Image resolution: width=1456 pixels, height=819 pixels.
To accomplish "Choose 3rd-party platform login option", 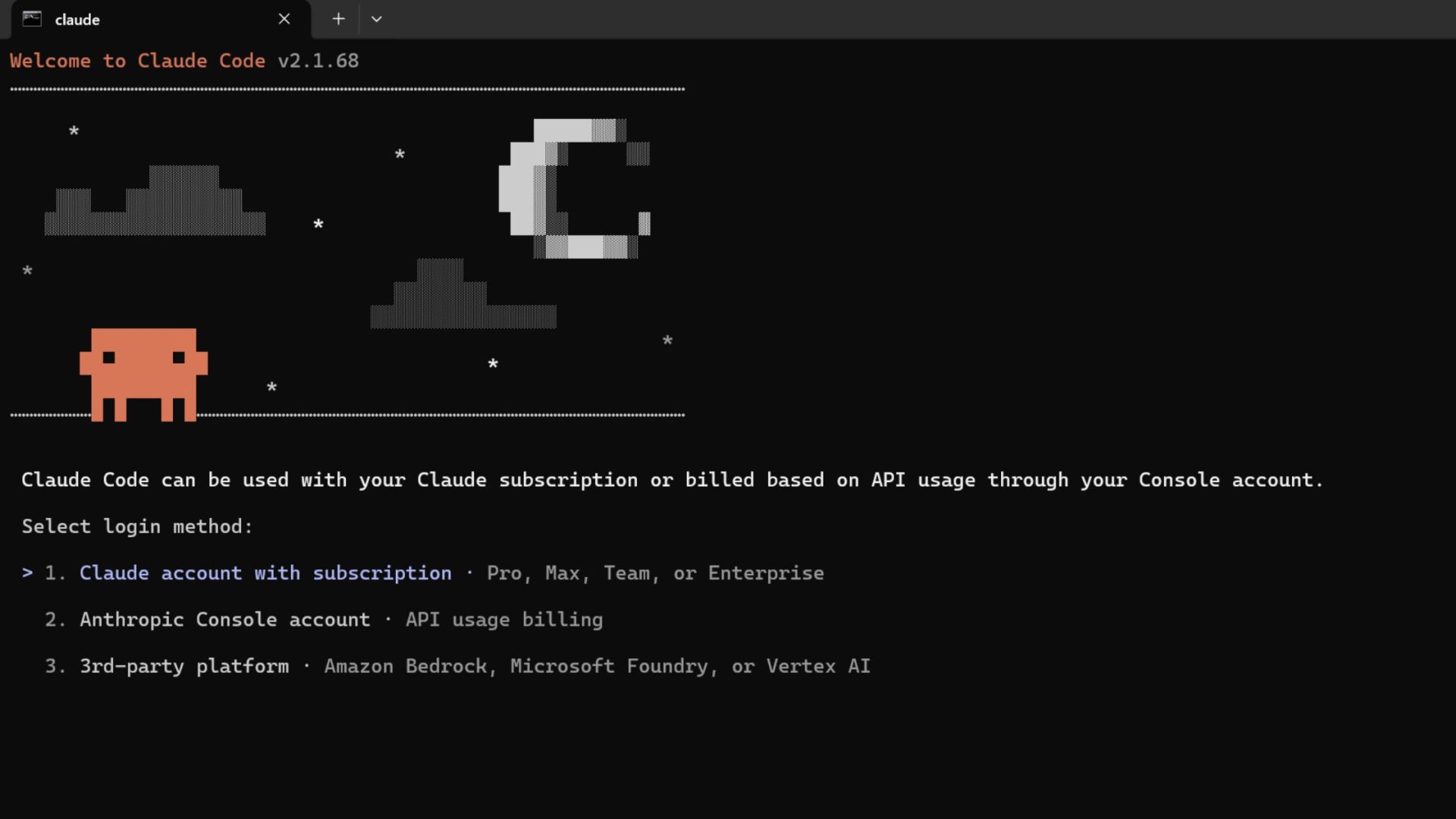I will click(x=184, y=667).
